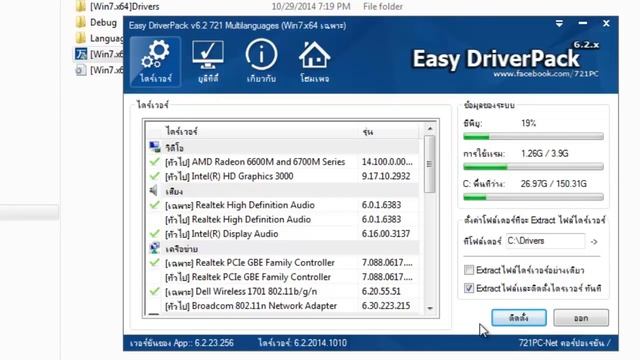Click the [Win7.x64]Drivers folder in Explorer
The image size is (640, 360).
pos(118,7)
